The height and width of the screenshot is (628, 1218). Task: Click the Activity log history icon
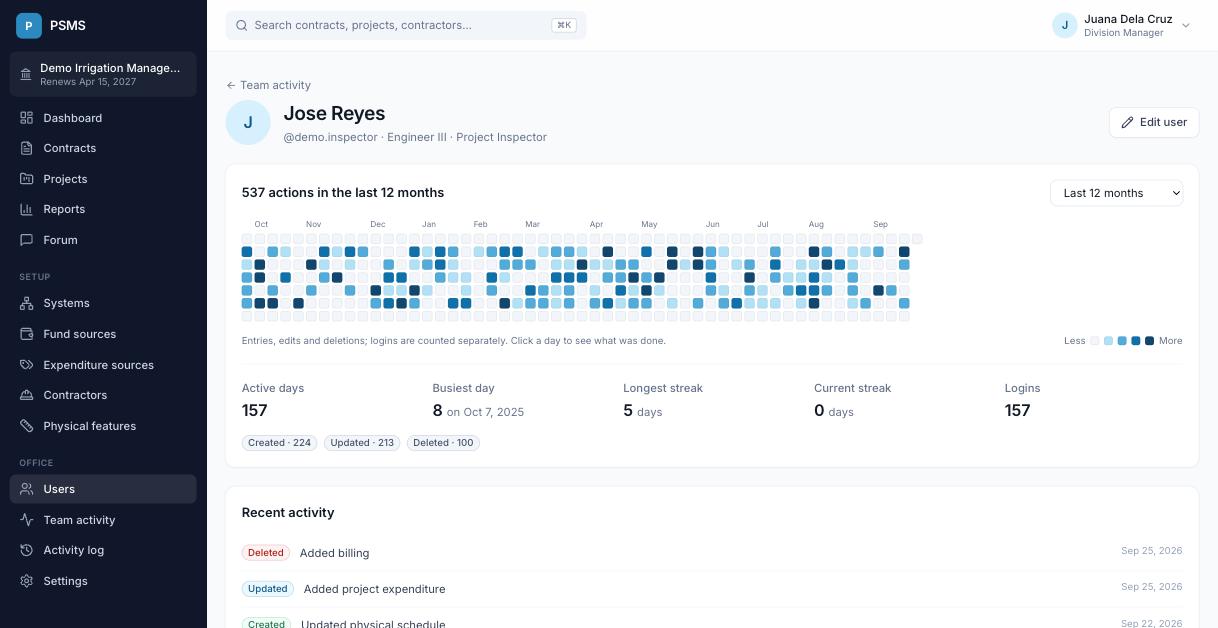pyautogui.click(x=26, y=550)
